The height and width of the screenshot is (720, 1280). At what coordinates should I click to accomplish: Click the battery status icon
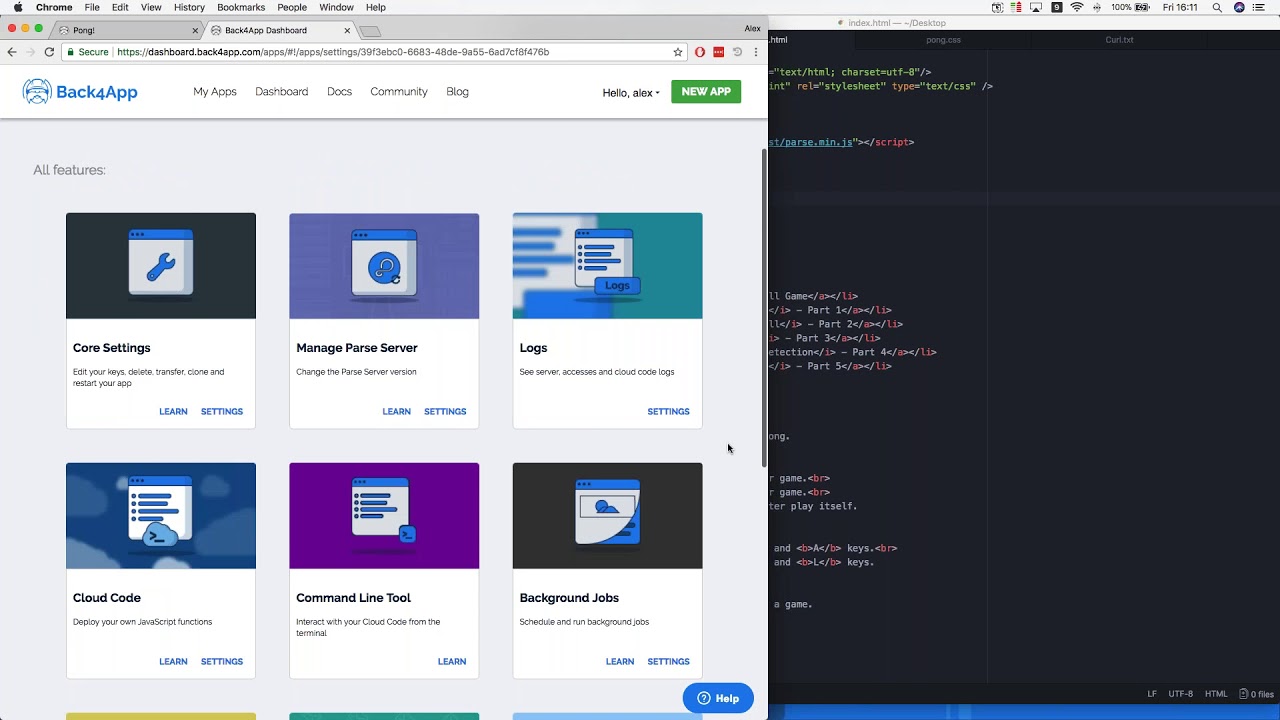coord(1142,7)
